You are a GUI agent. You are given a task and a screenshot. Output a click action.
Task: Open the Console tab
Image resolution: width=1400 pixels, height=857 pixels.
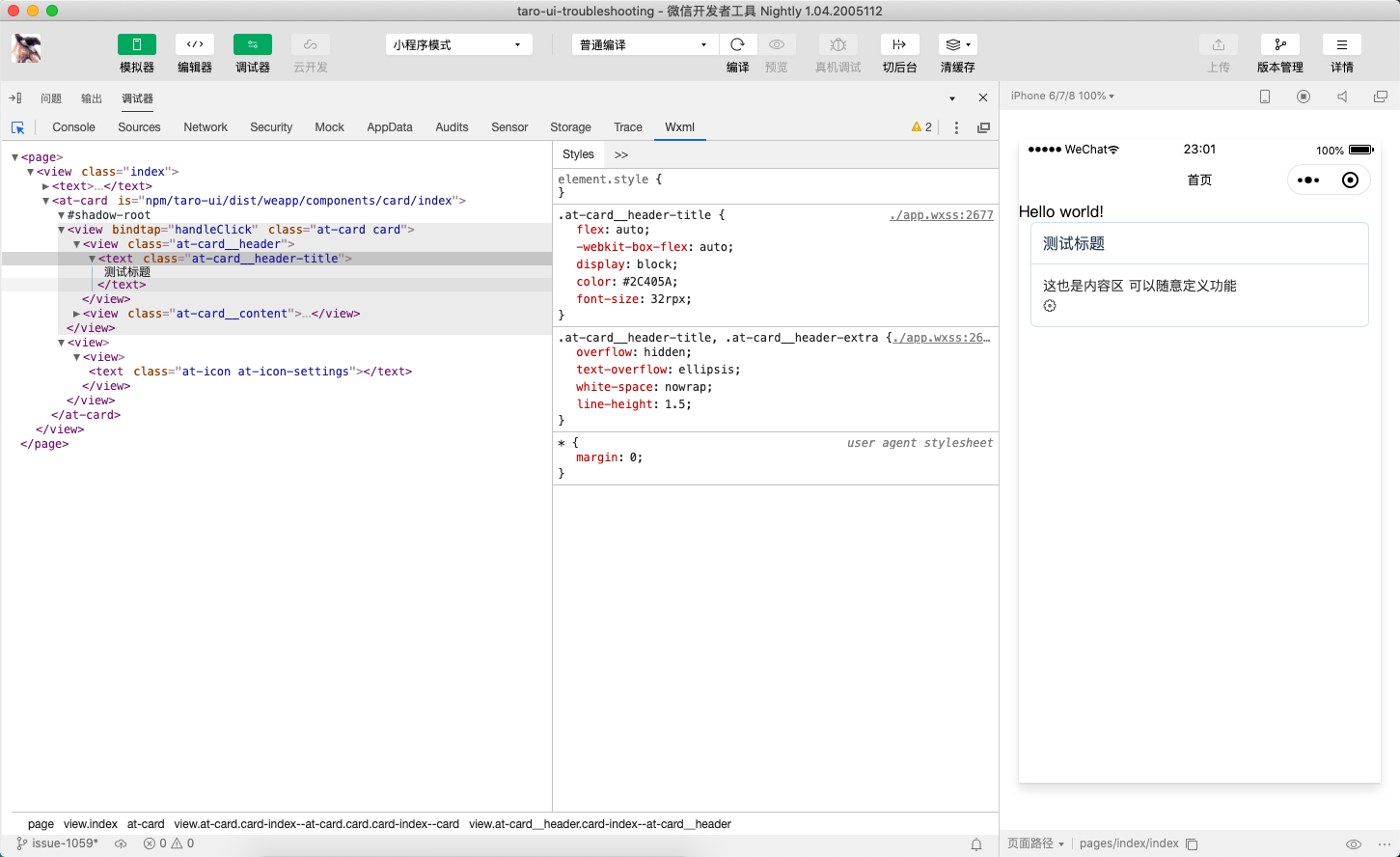(x=74, y=127)
